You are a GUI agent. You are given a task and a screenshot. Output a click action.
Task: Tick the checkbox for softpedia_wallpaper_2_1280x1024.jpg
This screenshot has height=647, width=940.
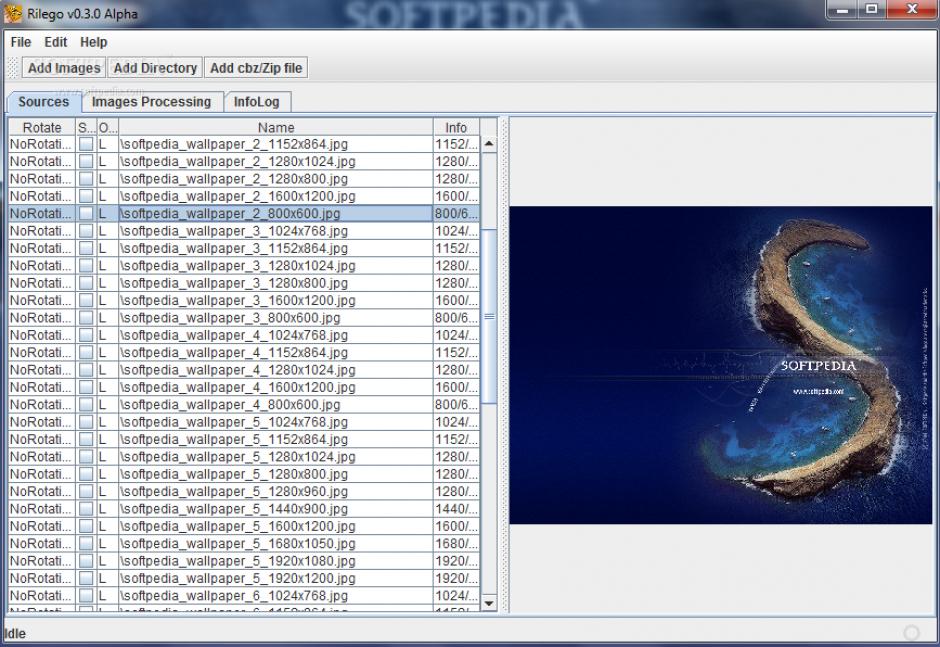[x=86, y=161]
